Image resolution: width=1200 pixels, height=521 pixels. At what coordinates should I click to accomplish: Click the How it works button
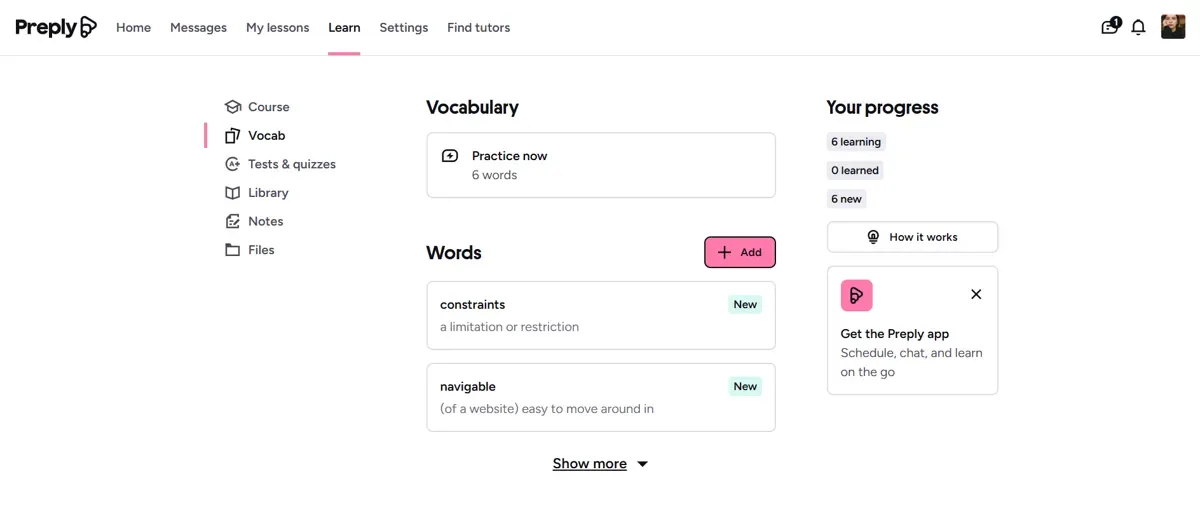point(912,237)
